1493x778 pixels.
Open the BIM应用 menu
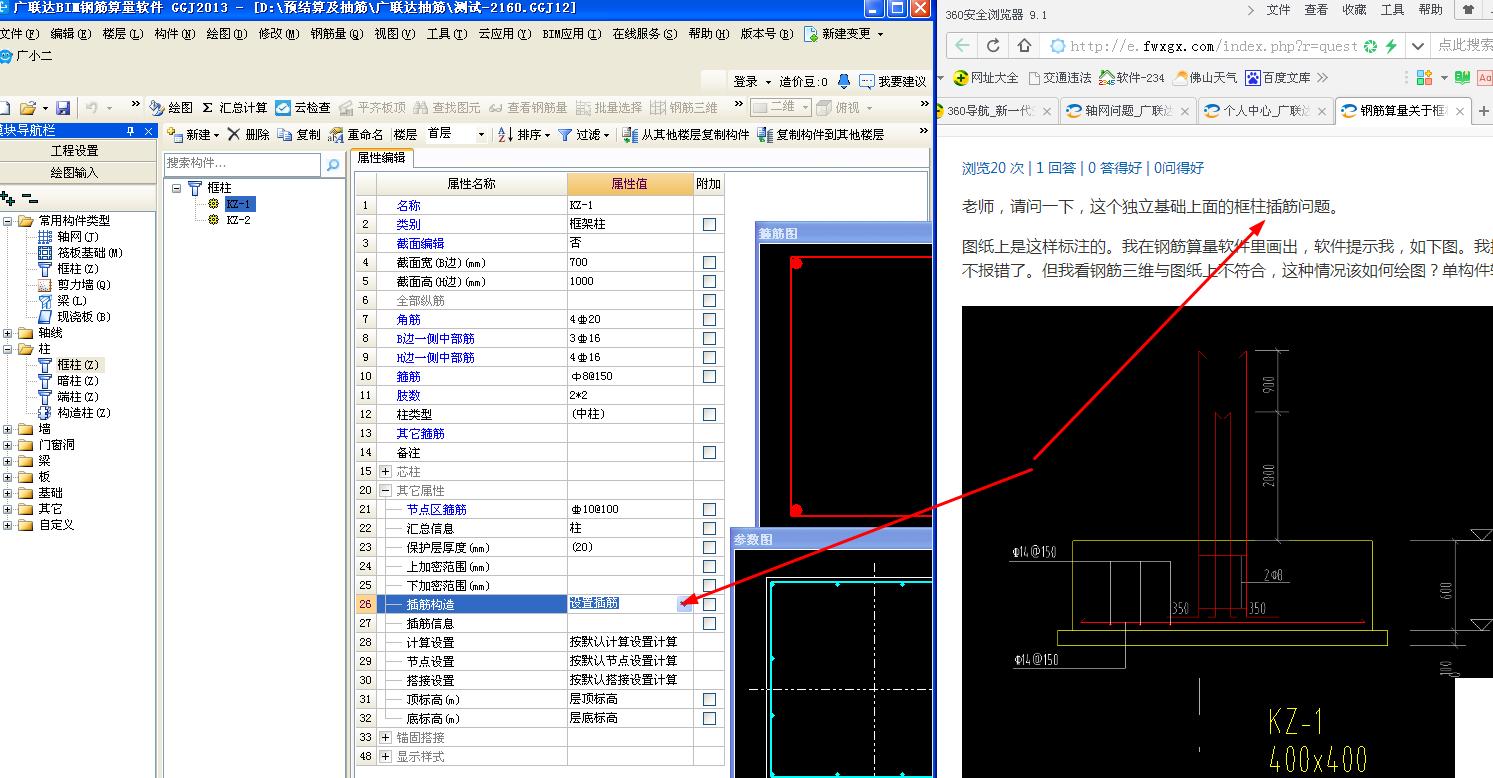[x=571, y=34]
